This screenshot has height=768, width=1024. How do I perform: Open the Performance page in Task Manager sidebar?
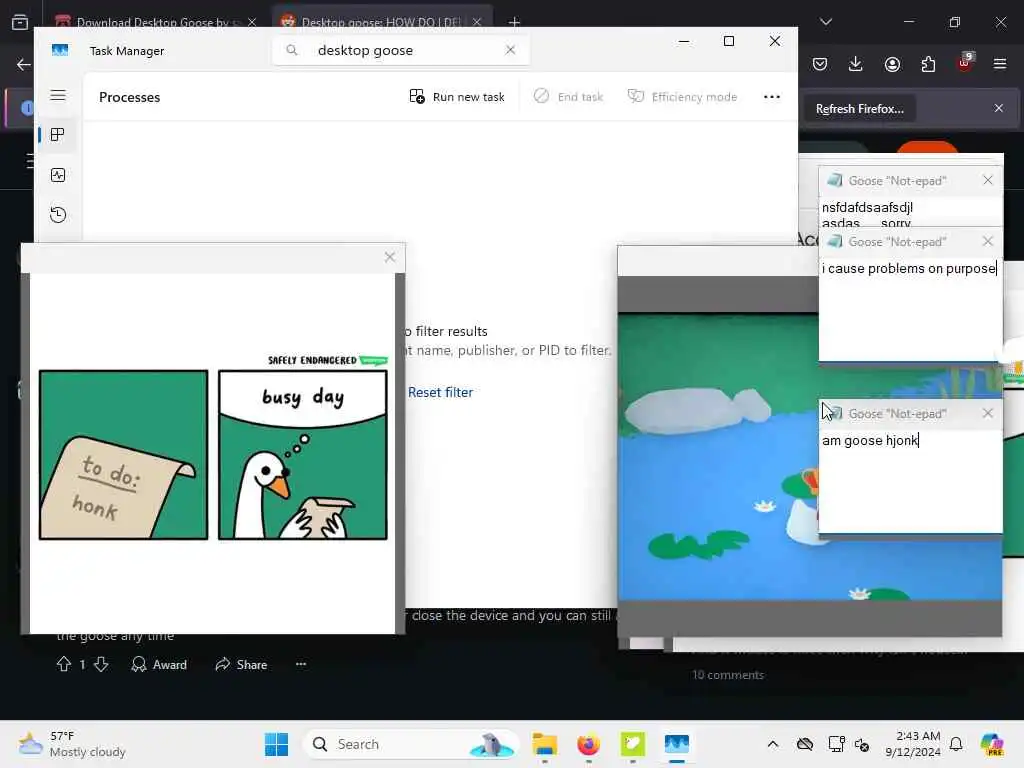[57, 175]
